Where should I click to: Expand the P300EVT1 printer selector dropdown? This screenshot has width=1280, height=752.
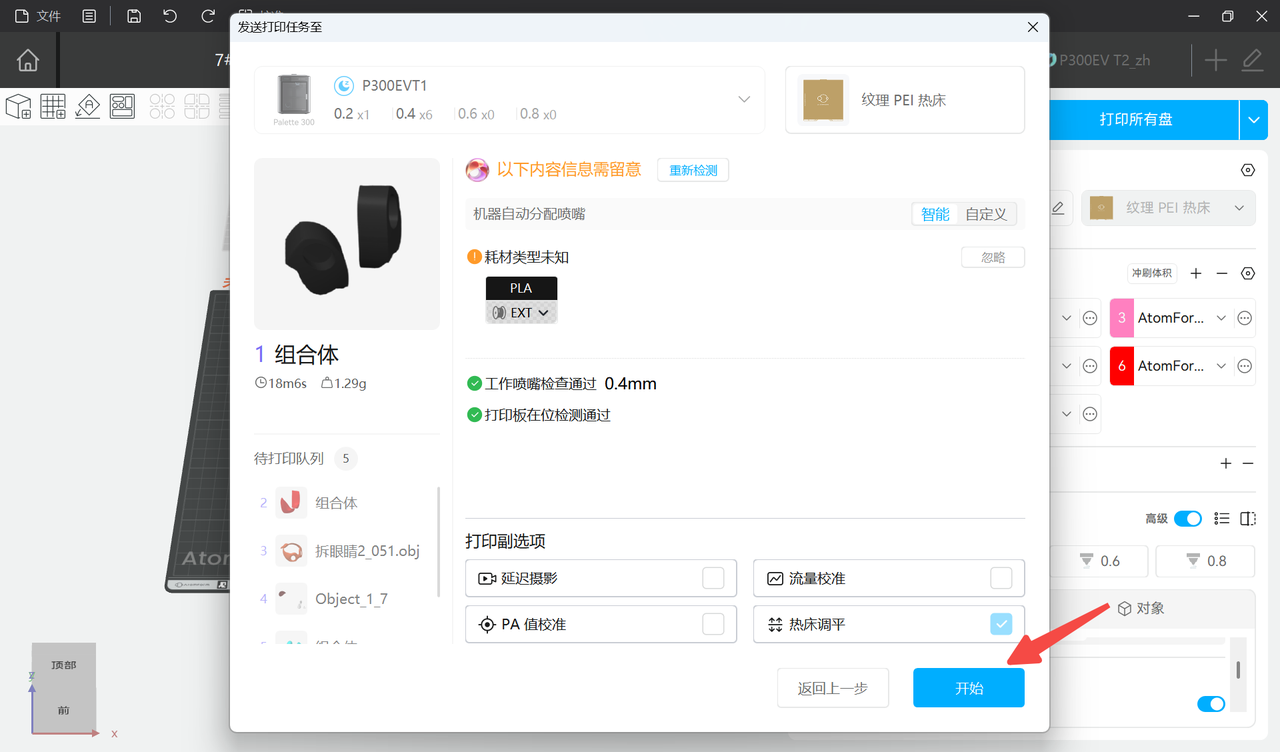click(744, 99)
